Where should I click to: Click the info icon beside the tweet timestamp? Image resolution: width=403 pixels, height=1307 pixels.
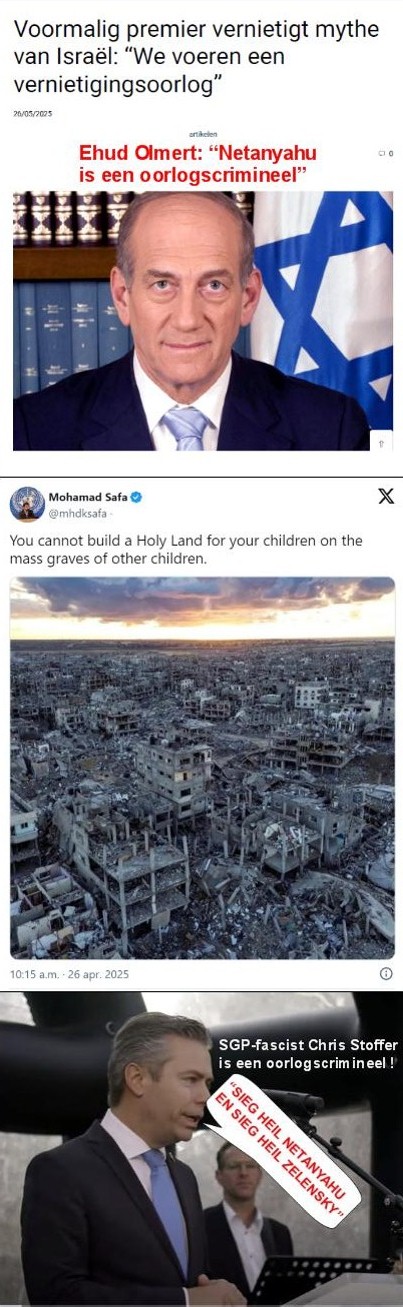point(386,973)
